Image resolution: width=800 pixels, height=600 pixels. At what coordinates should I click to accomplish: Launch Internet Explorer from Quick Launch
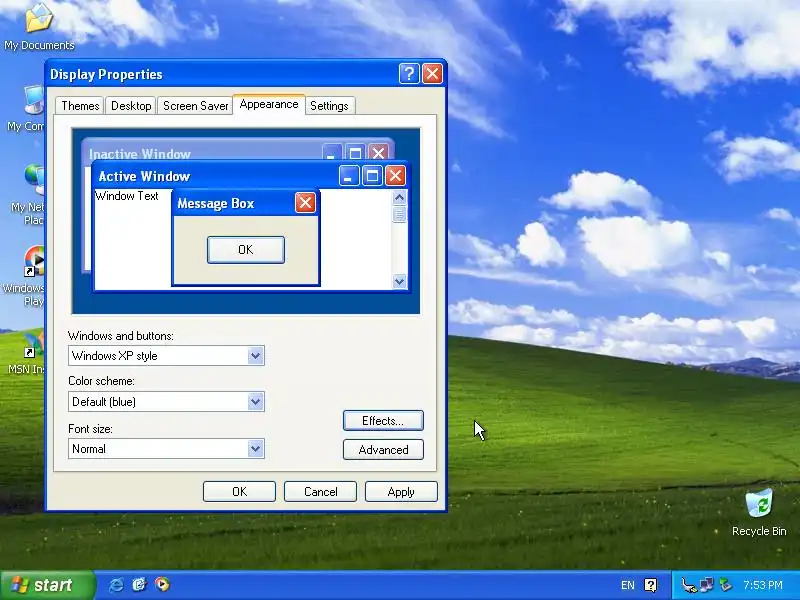tap(116, 585)
